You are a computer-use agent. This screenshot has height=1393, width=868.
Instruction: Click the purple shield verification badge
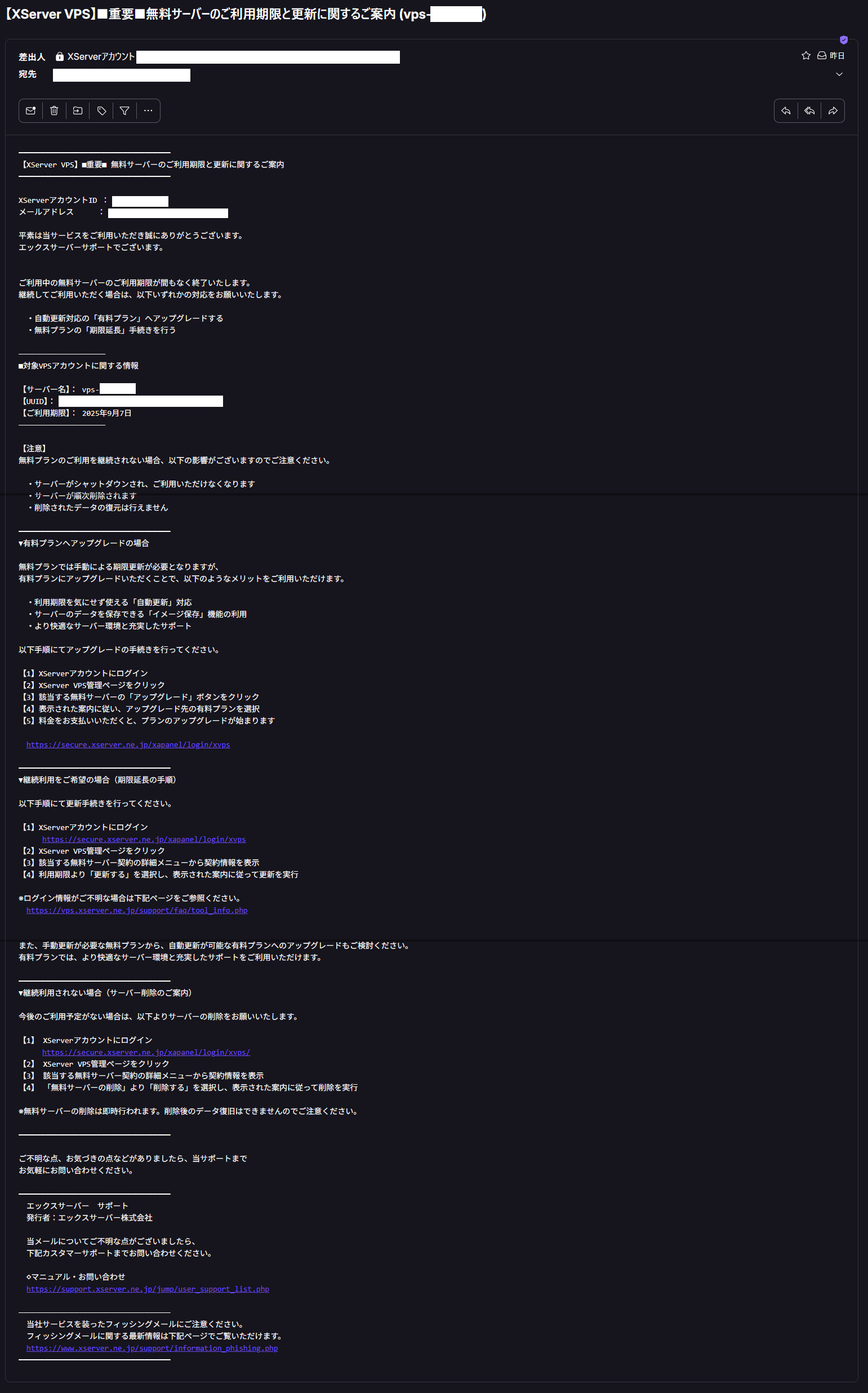844,40
